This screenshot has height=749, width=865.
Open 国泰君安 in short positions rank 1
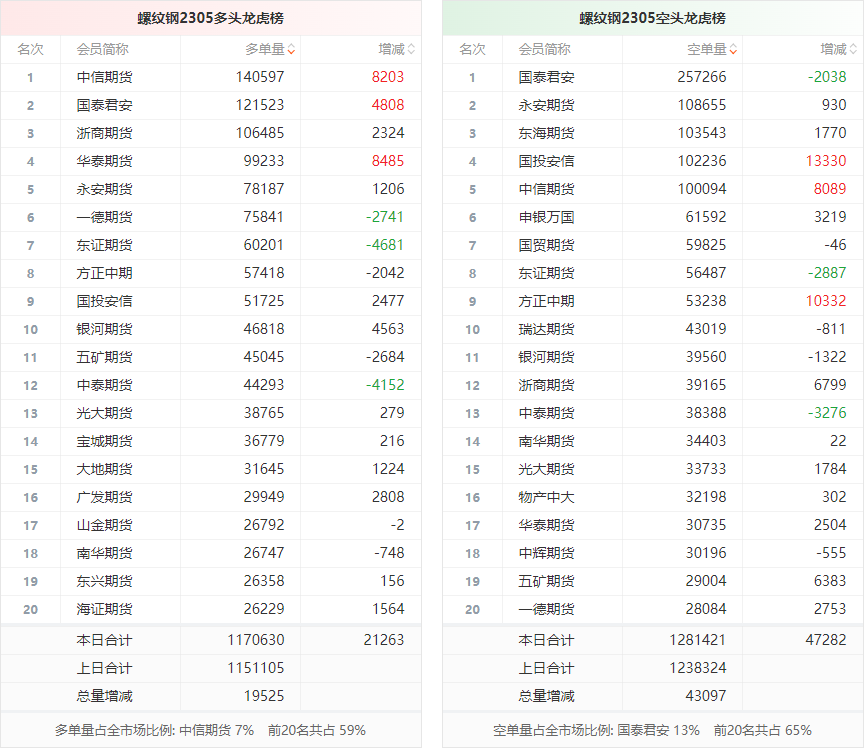546,77
